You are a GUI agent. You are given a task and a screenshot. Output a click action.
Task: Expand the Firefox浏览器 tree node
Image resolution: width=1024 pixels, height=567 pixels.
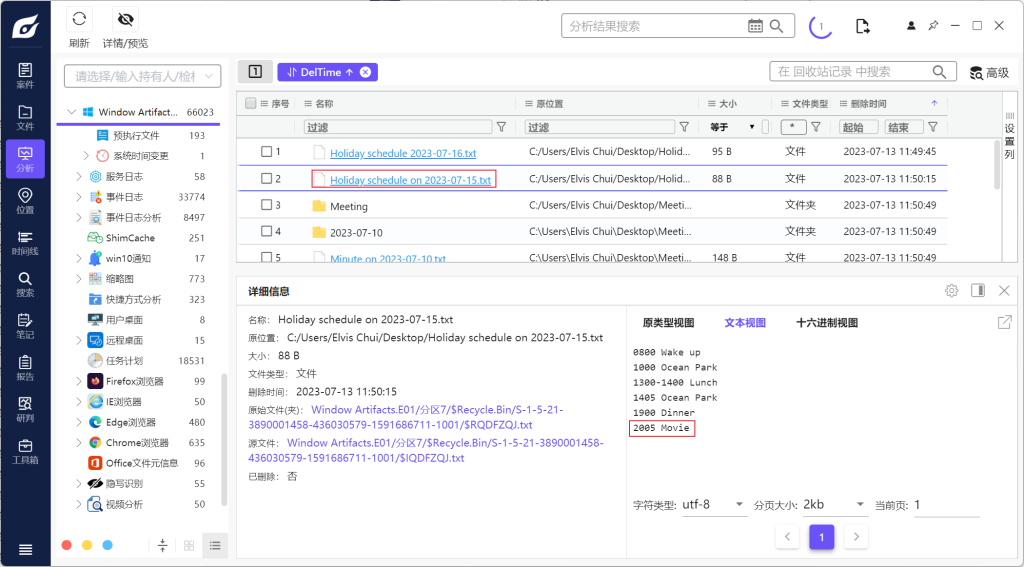(x=78, y=381)
